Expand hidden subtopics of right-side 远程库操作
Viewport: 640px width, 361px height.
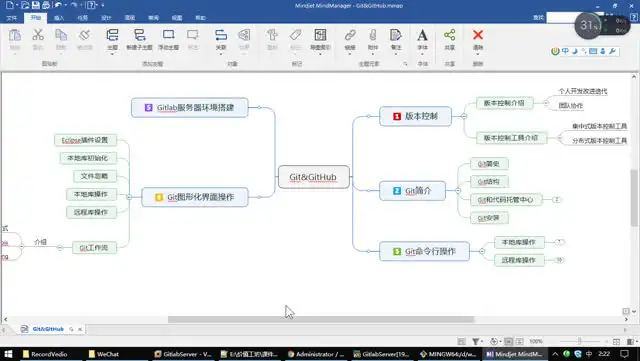559,260
